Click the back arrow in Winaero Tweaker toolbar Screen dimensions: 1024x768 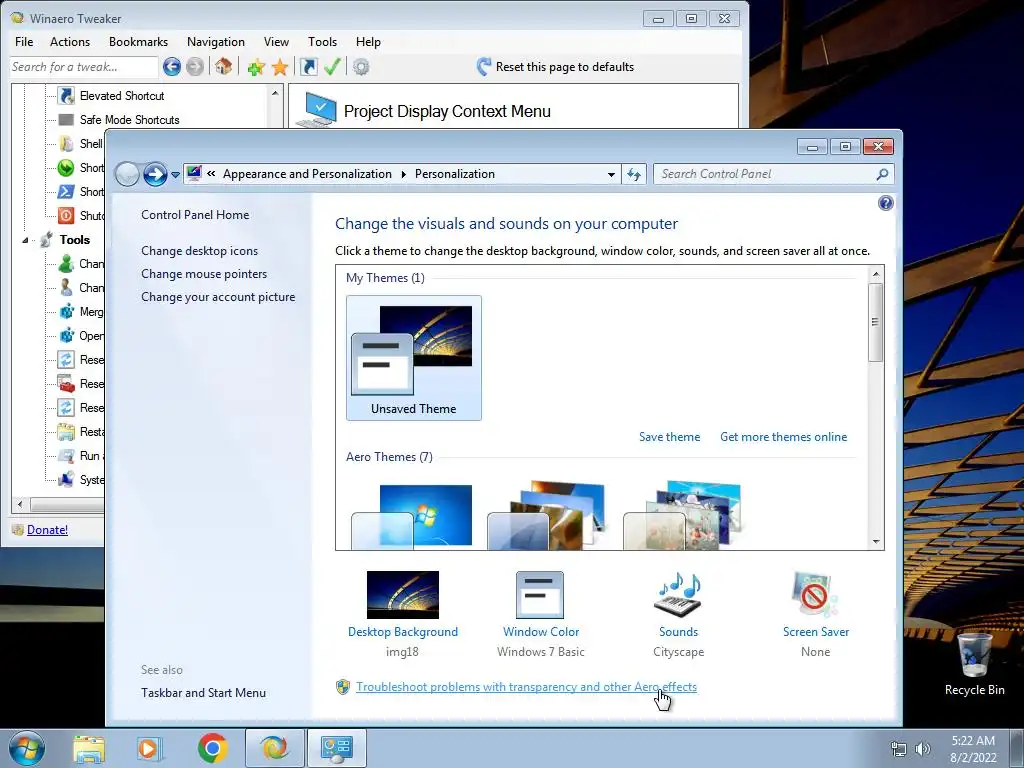tap(172, 67)
